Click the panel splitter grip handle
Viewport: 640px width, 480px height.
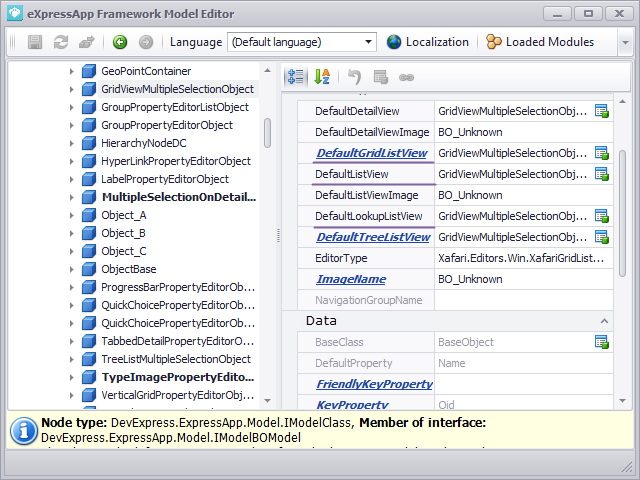tap(278, 236)
